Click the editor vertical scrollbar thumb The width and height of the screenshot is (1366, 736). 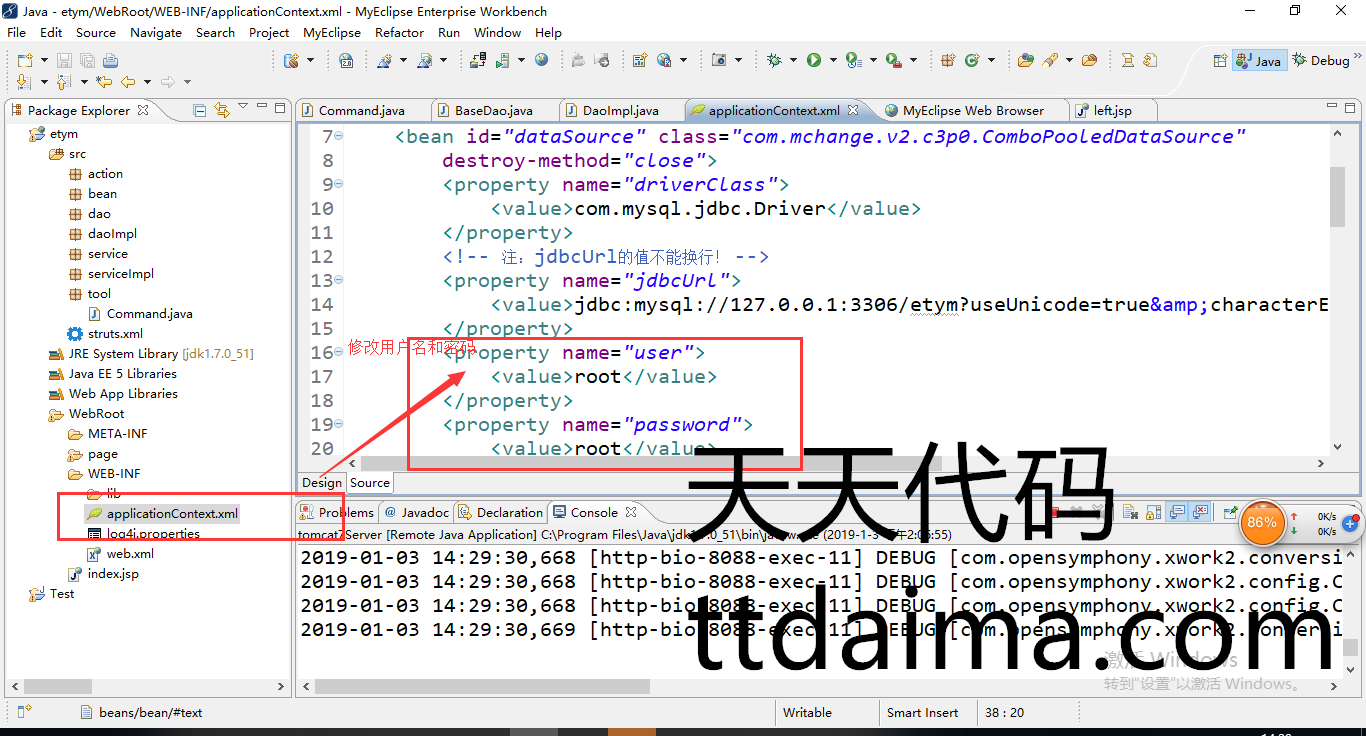point(1337,196)
